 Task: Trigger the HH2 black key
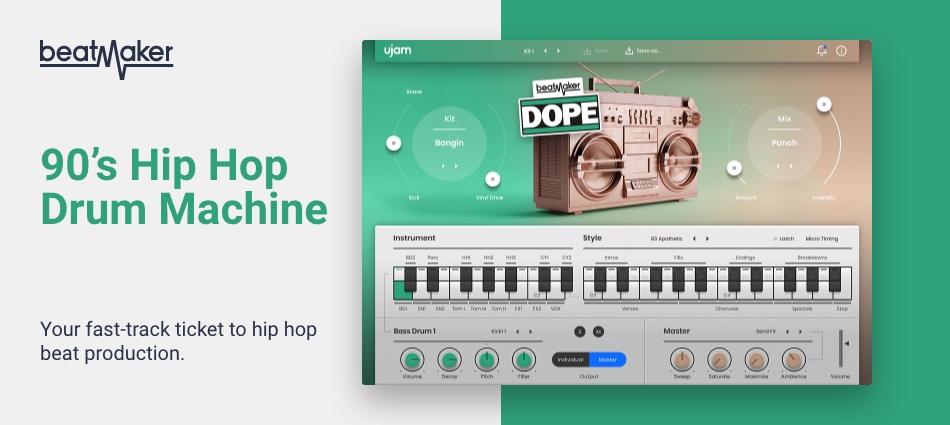(488, 279)
